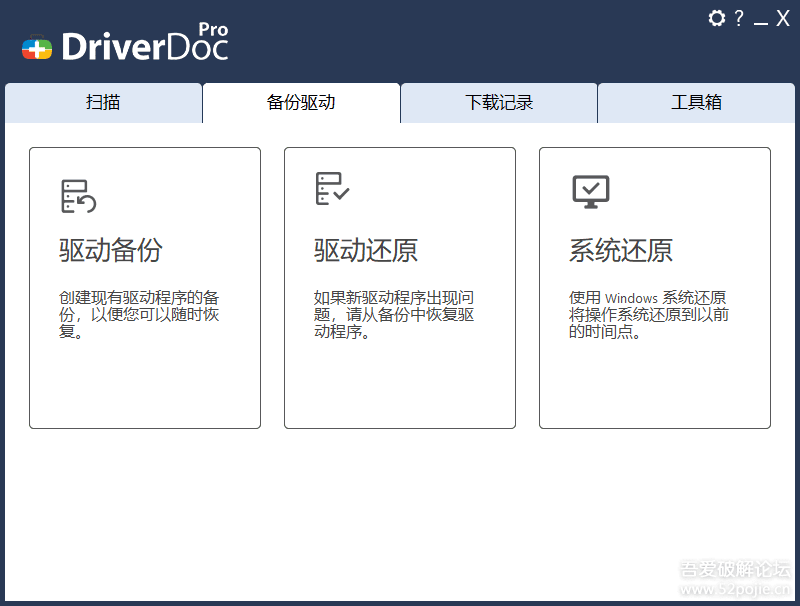This screenshot has width=800, height=606.
Task: Open the 驱动备份 heading
Action: [111, 250]
